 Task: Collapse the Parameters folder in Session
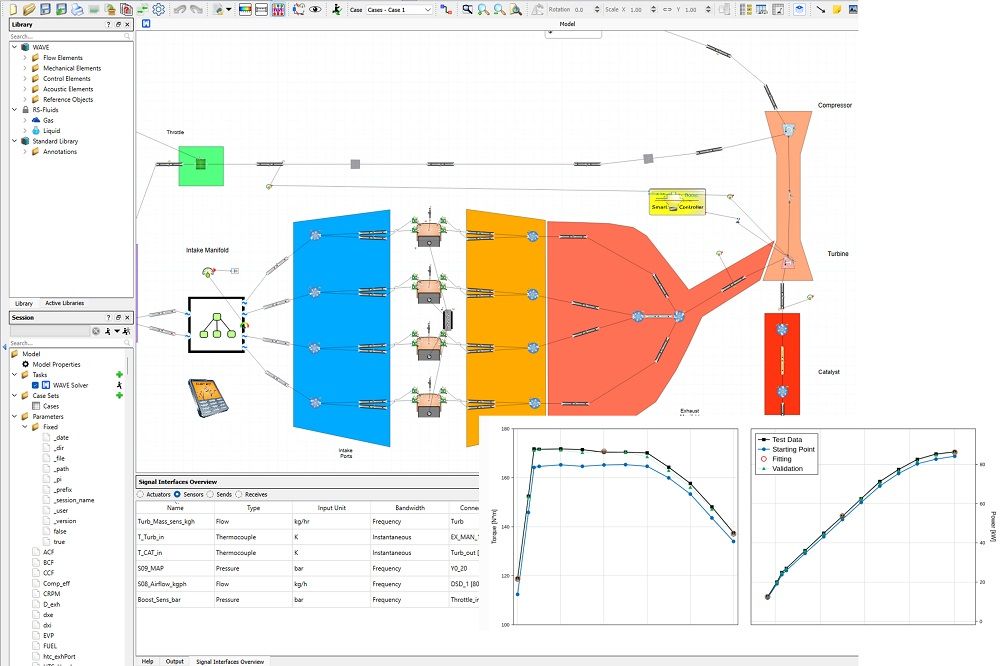pos(14,416)
